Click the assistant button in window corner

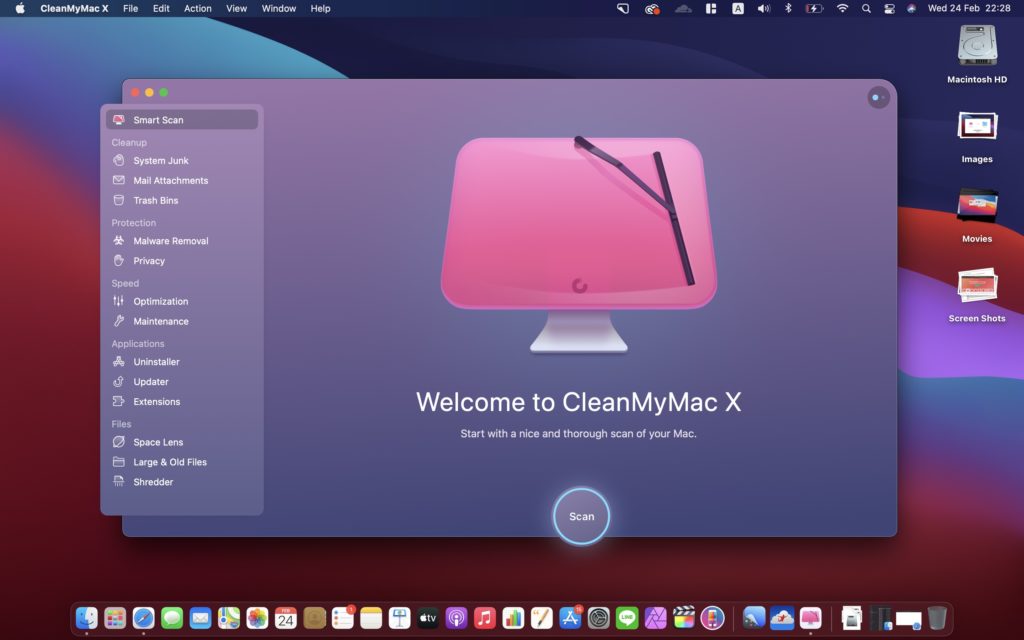pyautogui.click(x=878, y=98)
